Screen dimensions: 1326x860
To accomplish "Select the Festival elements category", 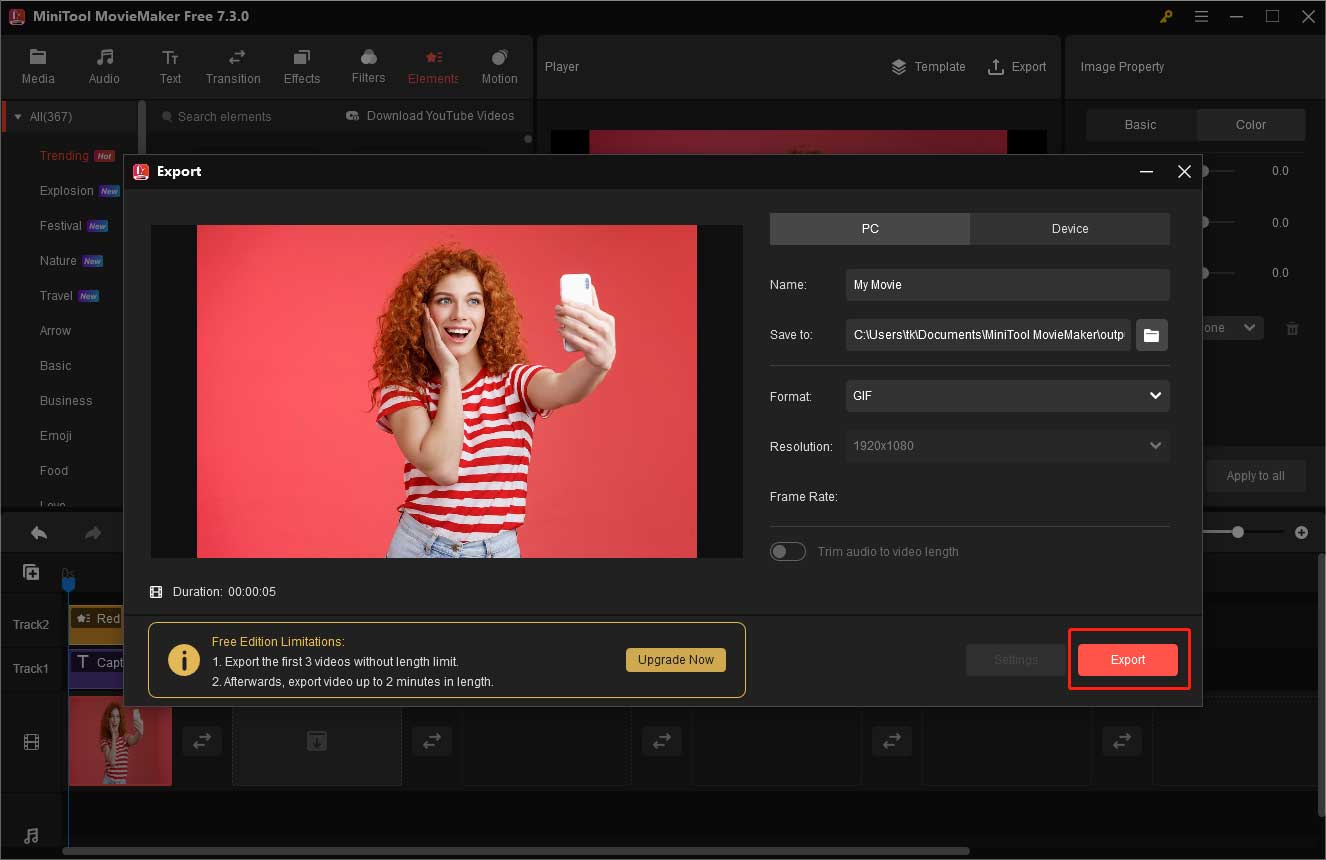I will 60,226.
